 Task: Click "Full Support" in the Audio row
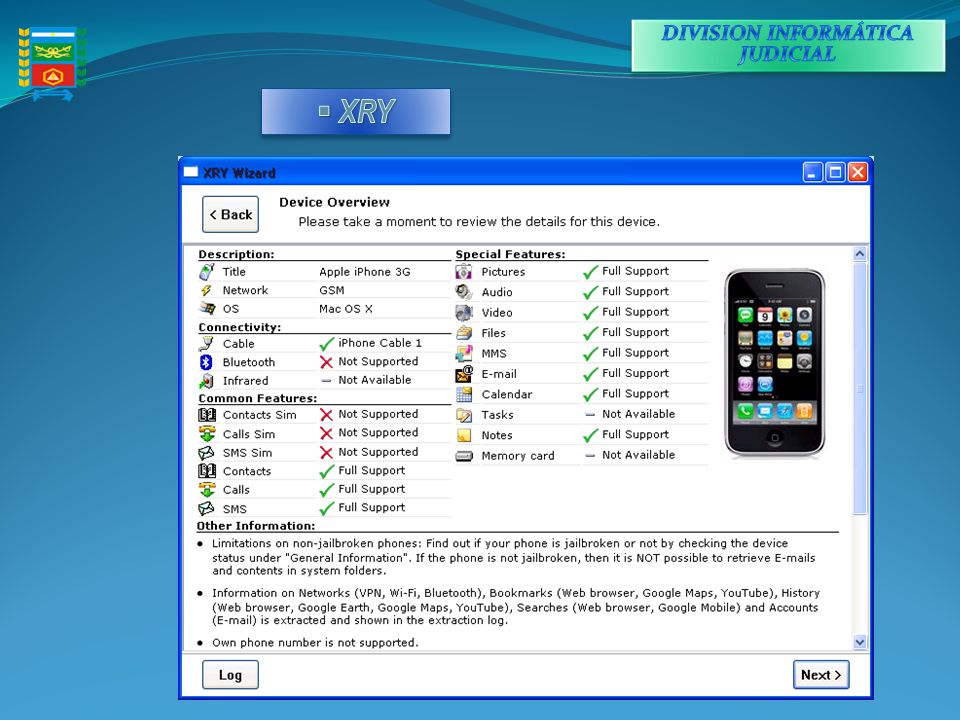pos(635,291)
